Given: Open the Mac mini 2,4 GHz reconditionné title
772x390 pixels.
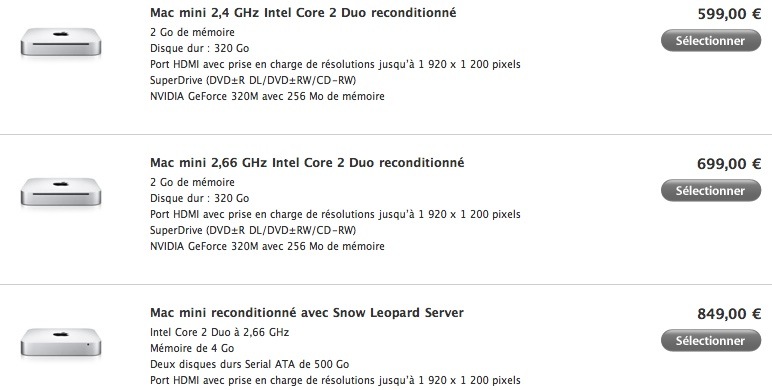Looking at the screenshot, I should coord(303,13).
